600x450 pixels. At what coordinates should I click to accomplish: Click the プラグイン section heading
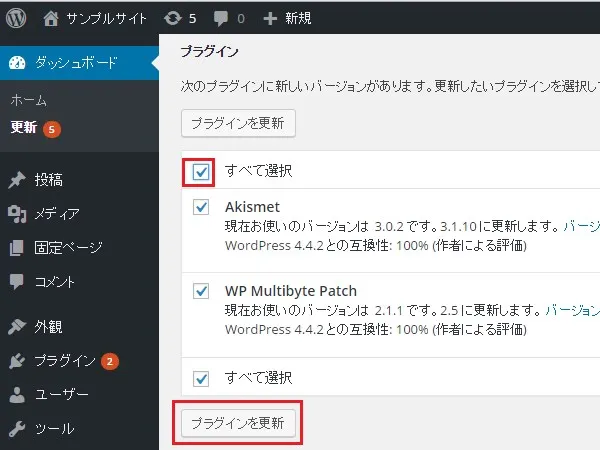[209, 51]
